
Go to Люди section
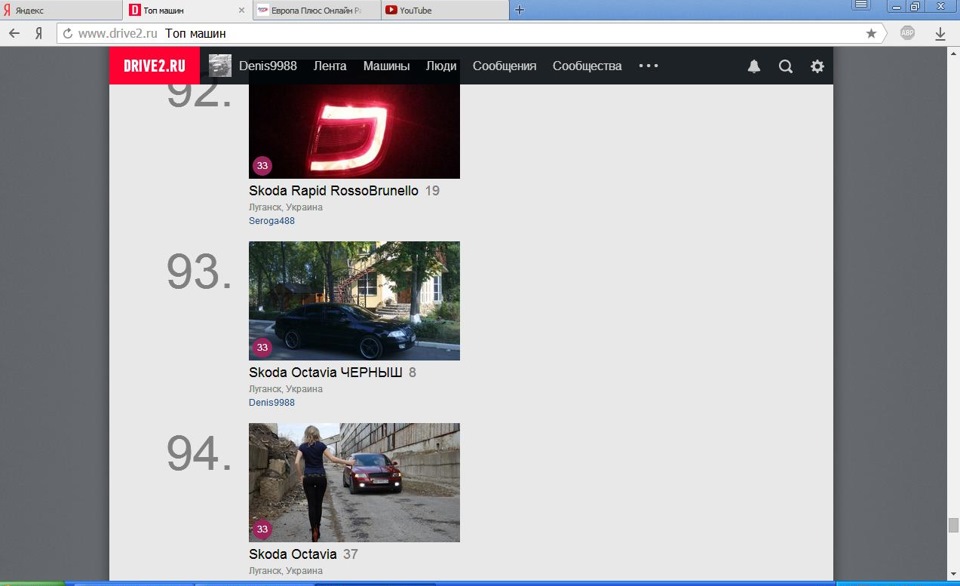[x=441, y=66]
